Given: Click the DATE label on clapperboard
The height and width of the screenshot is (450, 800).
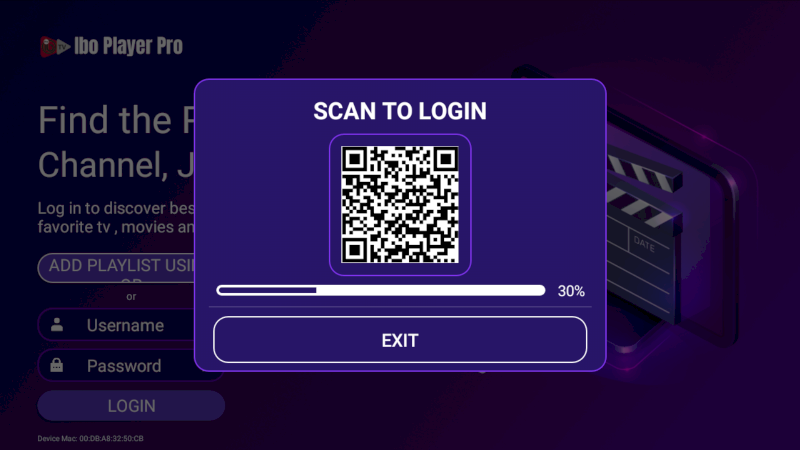Looking at the screenshot, I should click(x=644, y=243).
